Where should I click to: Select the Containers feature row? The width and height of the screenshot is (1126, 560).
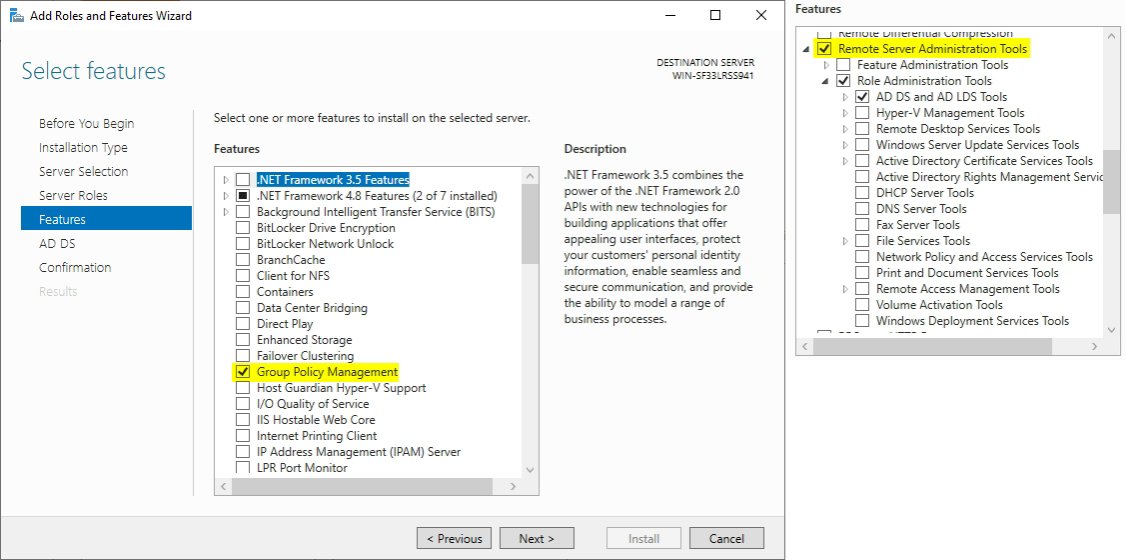point(284,292)
